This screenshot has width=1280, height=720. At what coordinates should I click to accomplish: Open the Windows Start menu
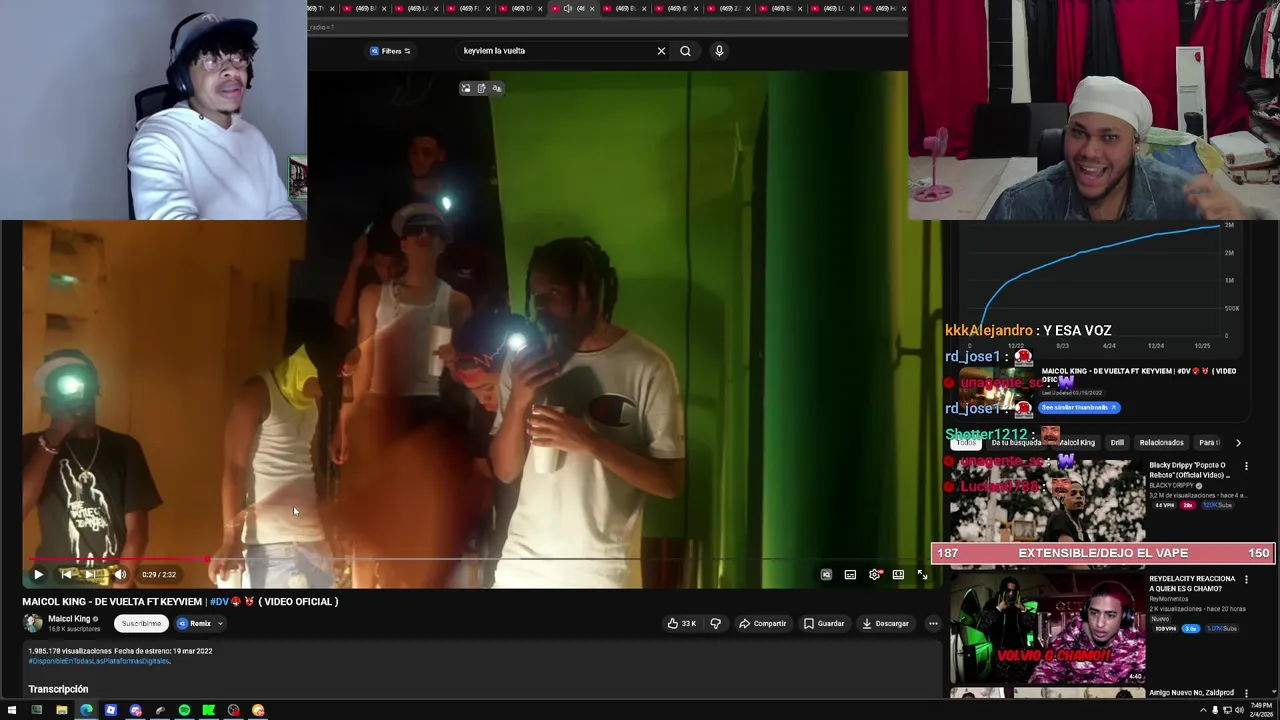click(x=12, y=710)
